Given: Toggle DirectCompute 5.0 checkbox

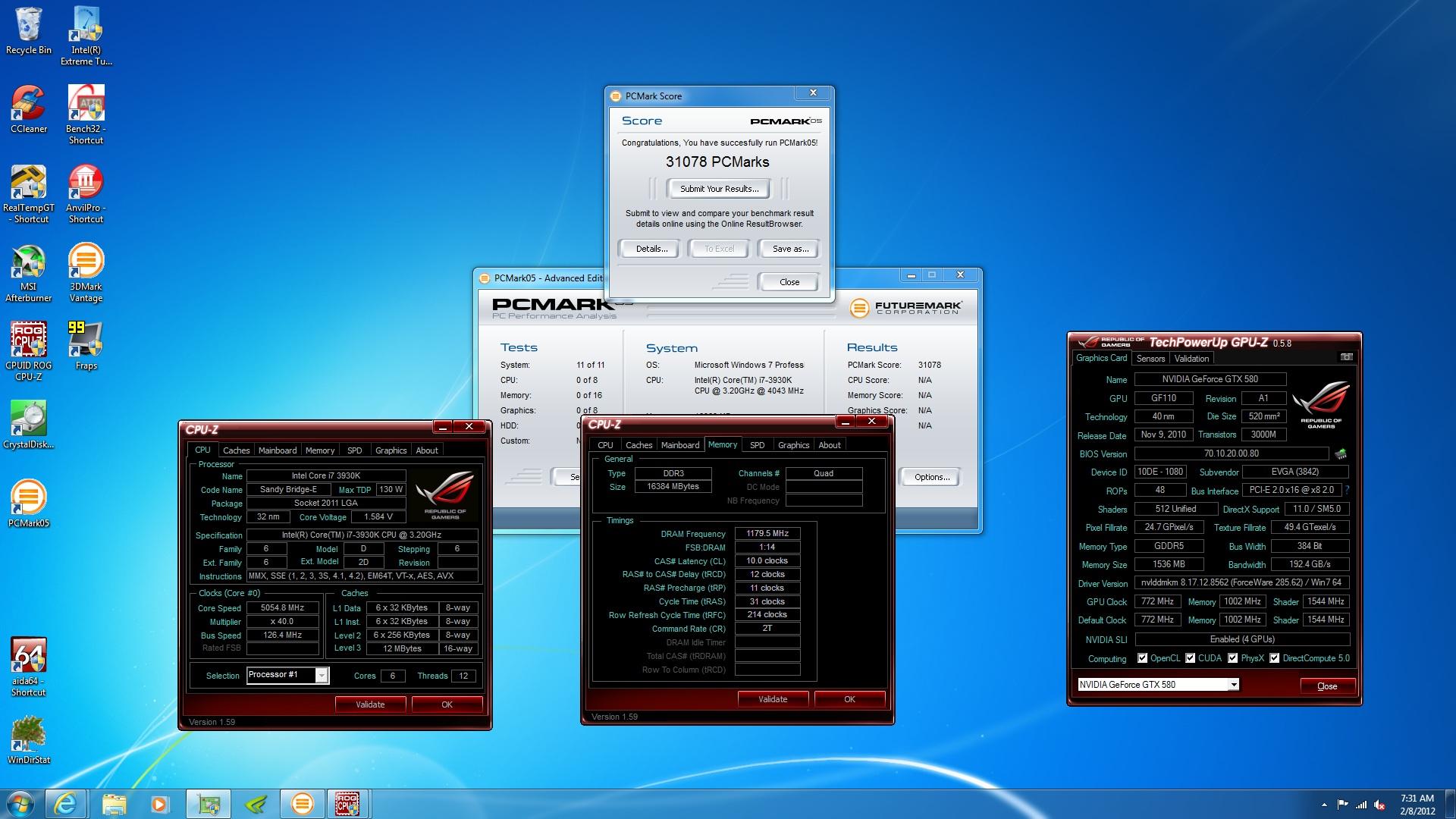Looking at the screenshot, I should click(x=1274, y=658).
